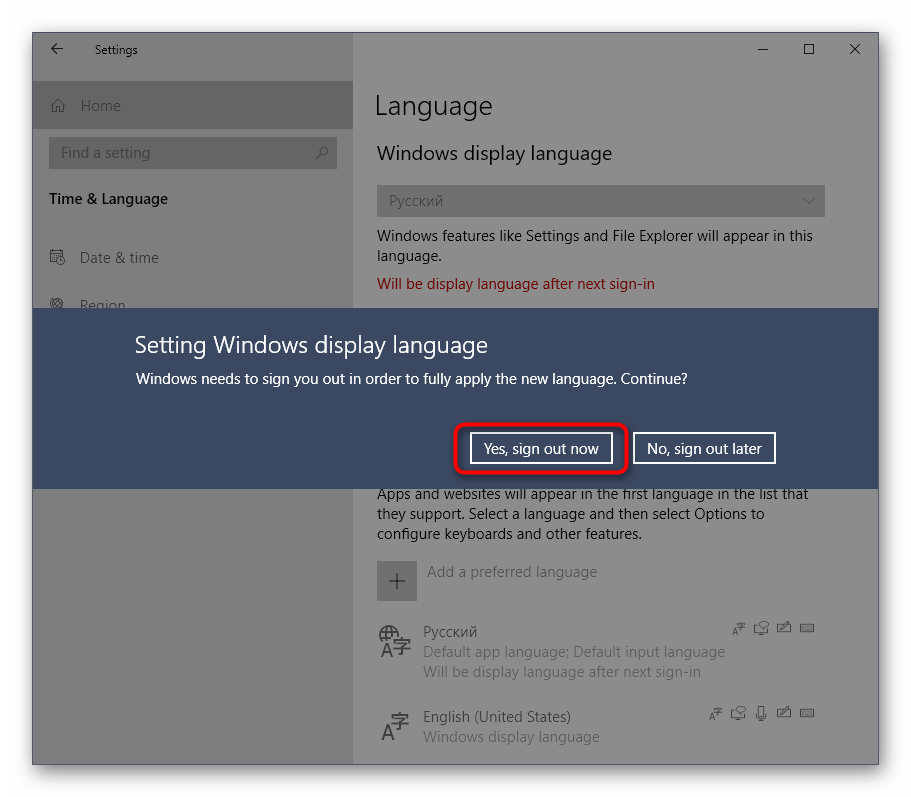Viewport: 911px width, 797px height.
Task: Open Home in the Settings sidebar
Action: 192,105
